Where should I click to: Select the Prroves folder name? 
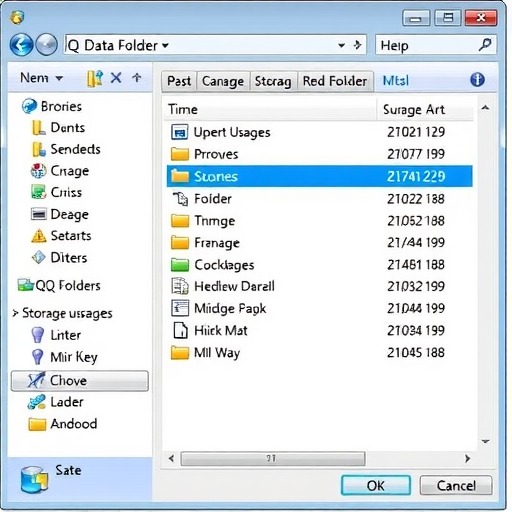(216, 154)
